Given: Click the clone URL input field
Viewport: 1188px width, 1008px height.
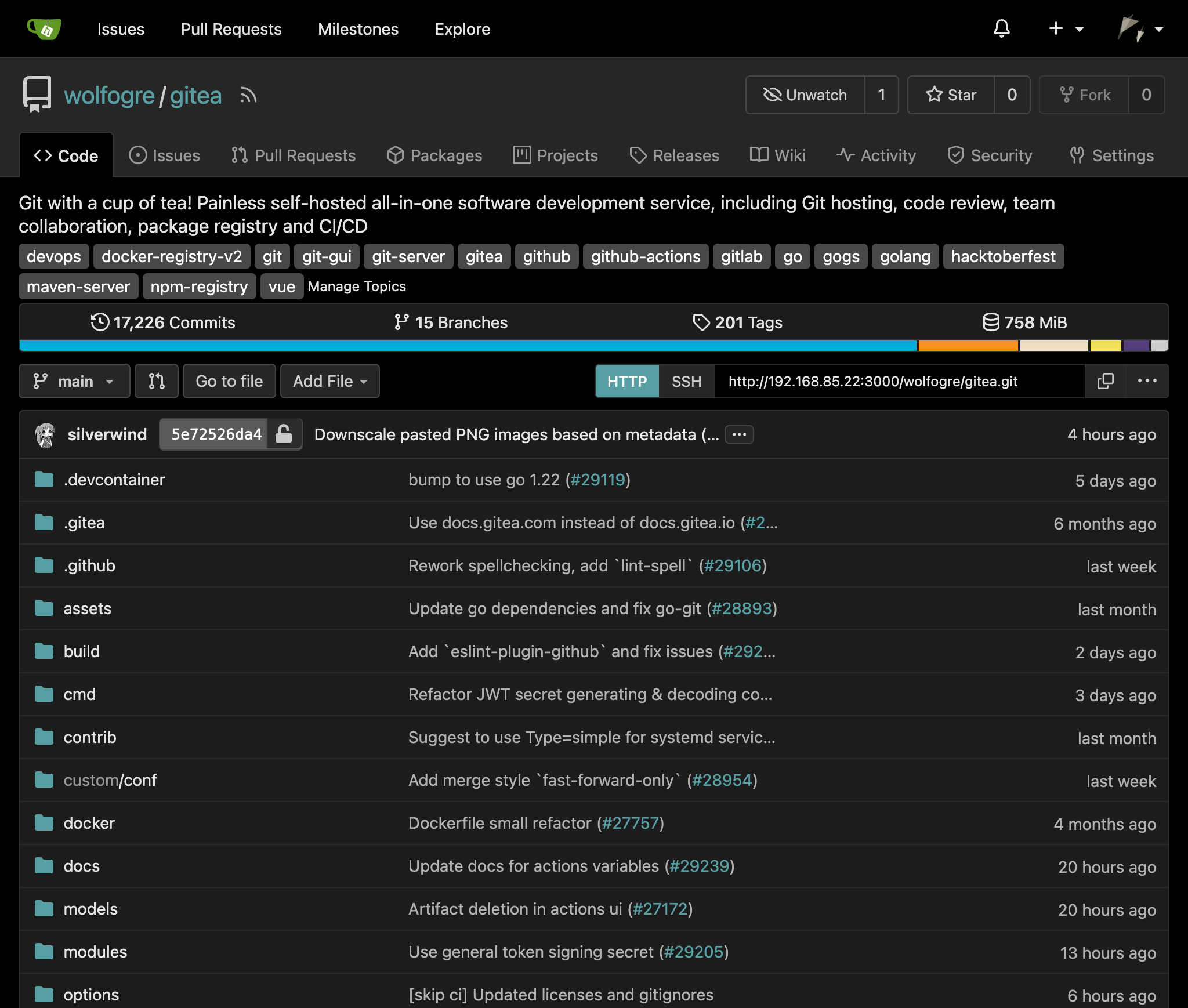Looking at the screenshot, I should [x=899, y=381].
